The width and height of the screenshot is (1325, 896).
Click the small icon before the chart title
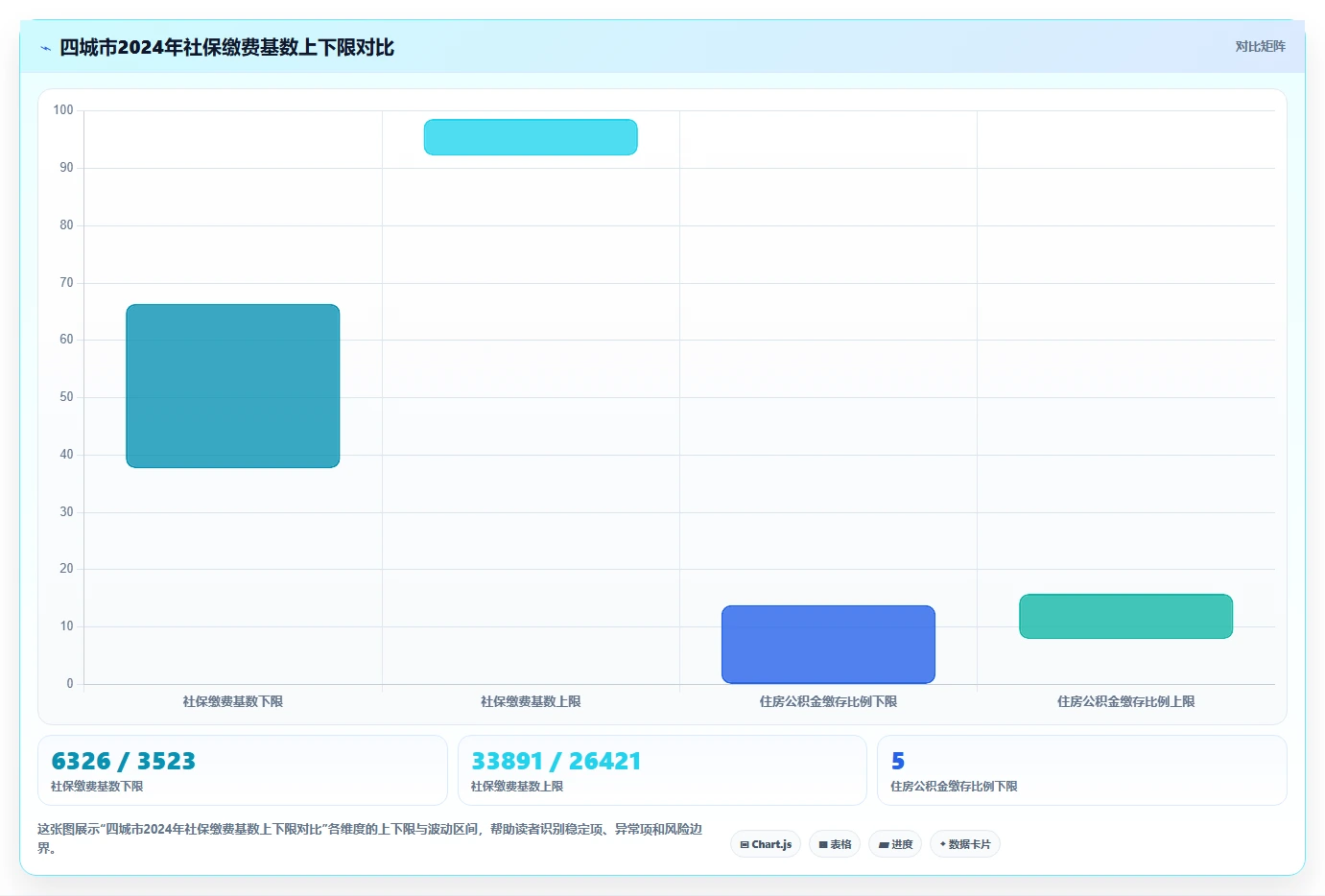click(x=45, y=48)
